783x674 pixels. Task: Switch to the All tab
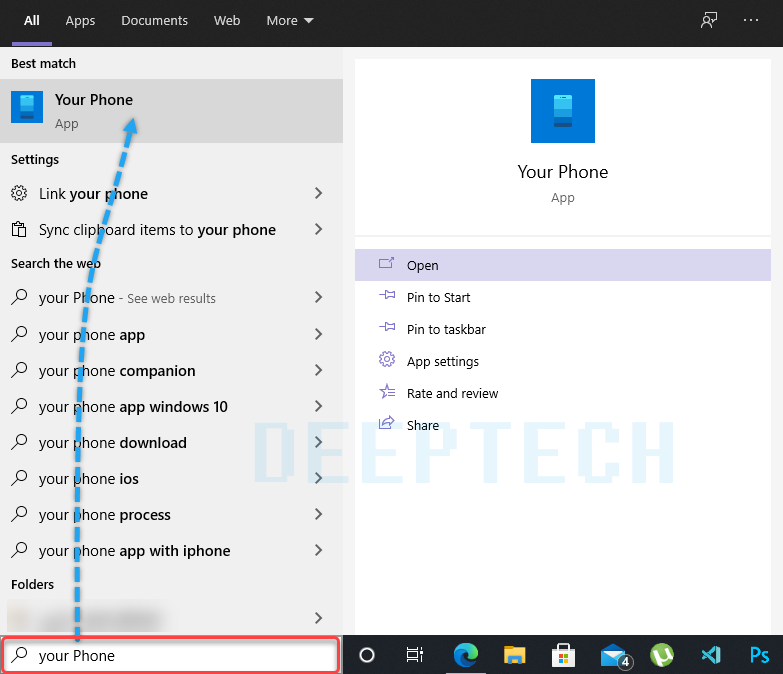coord(31,20)
